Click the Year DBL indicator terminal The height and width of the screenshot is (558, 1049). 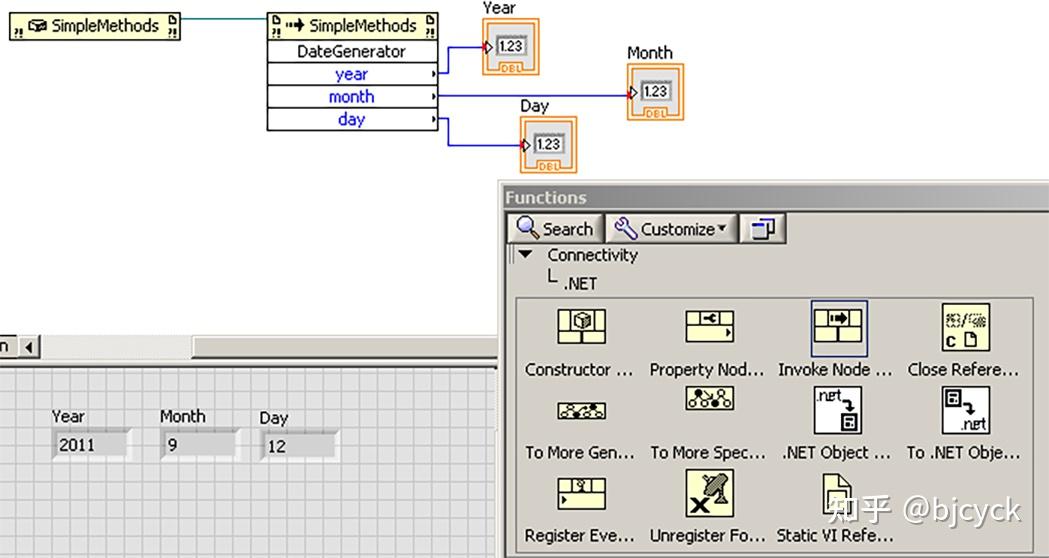510,47
